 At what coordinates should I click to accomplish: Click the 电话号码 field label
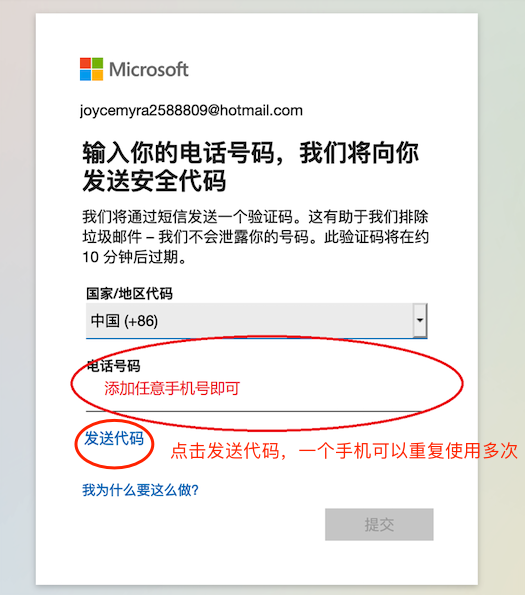[x=113, y=366]
